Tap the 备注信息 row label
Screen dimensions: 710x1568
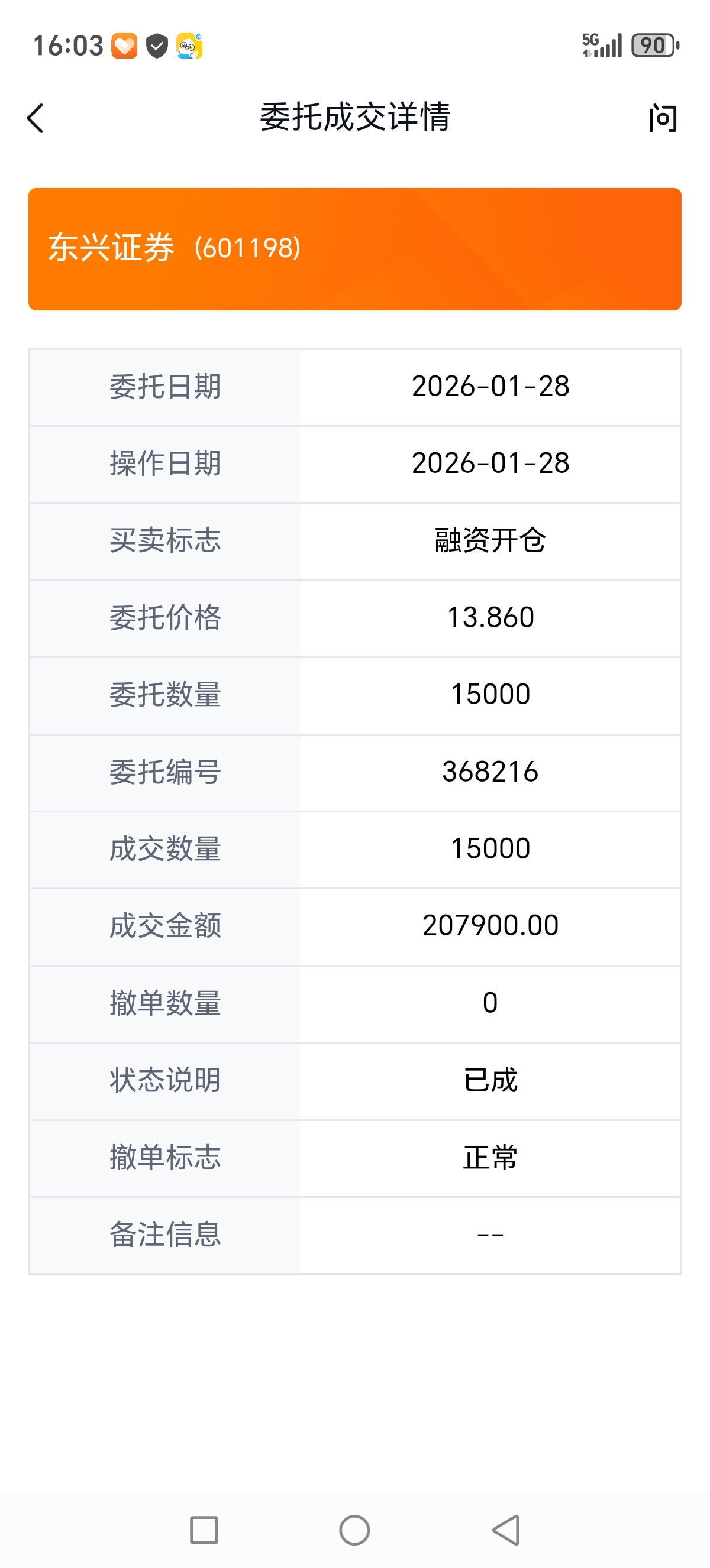coord(165,1235)
